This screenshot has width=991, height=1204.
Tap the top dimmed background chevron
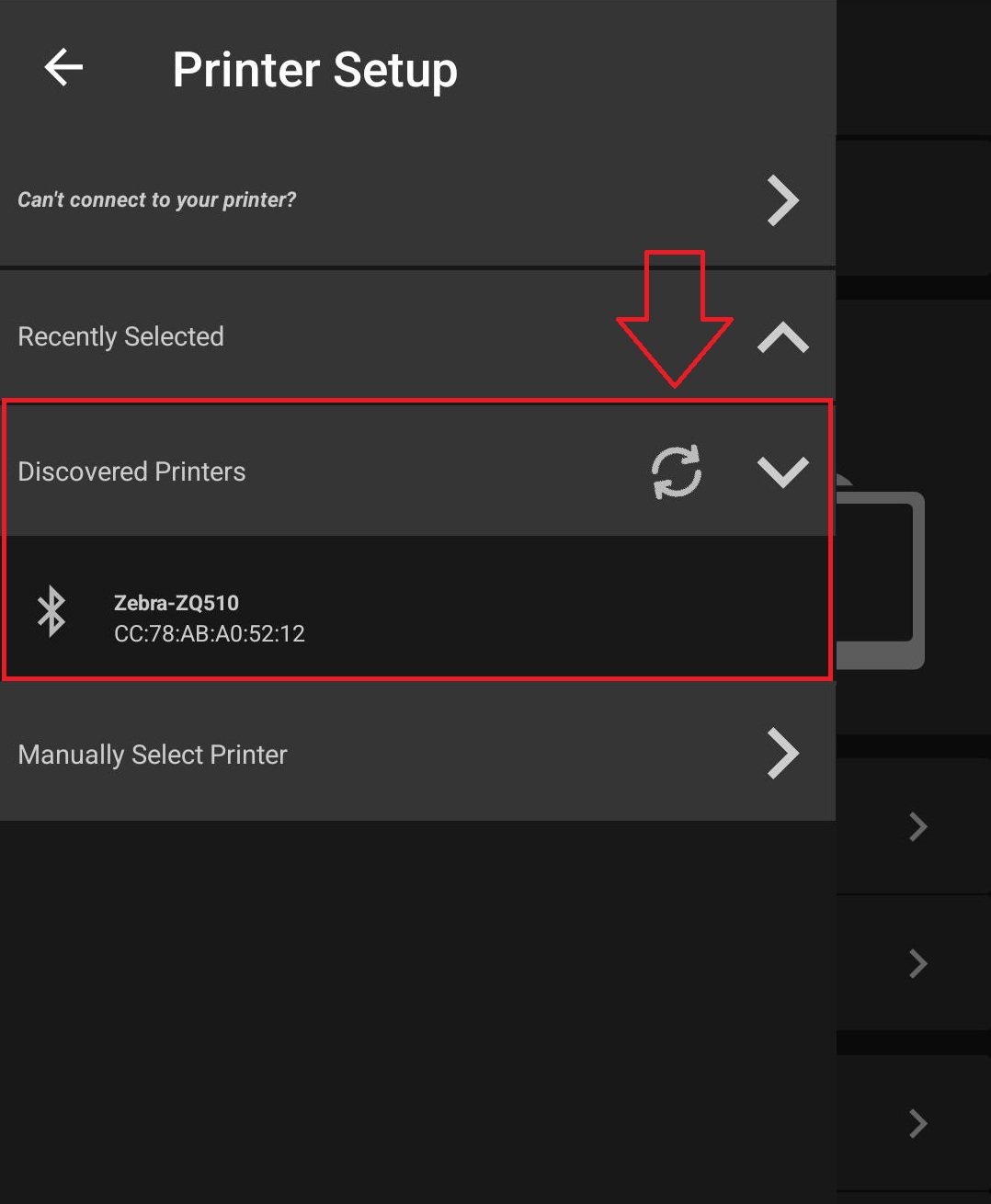(917, 826)
